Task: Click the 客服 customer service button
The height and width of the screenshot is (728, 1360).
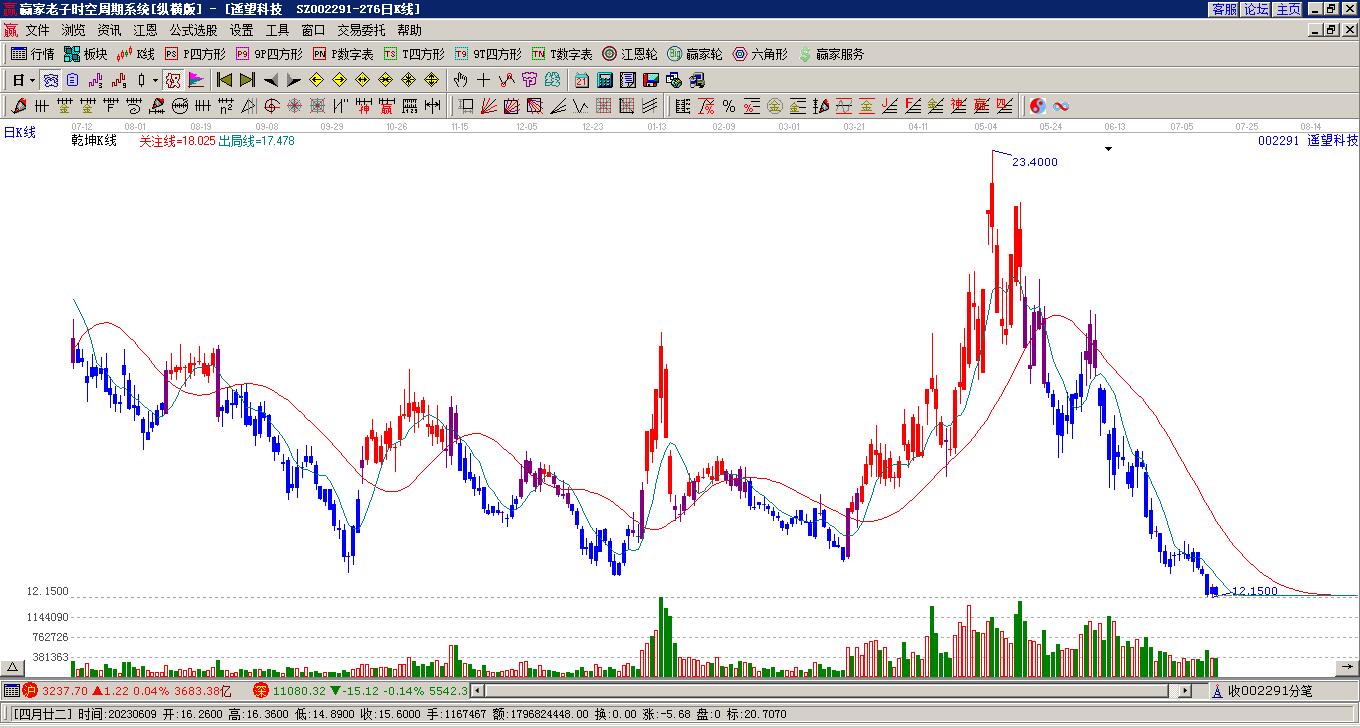Action: tap(1224, 9)
